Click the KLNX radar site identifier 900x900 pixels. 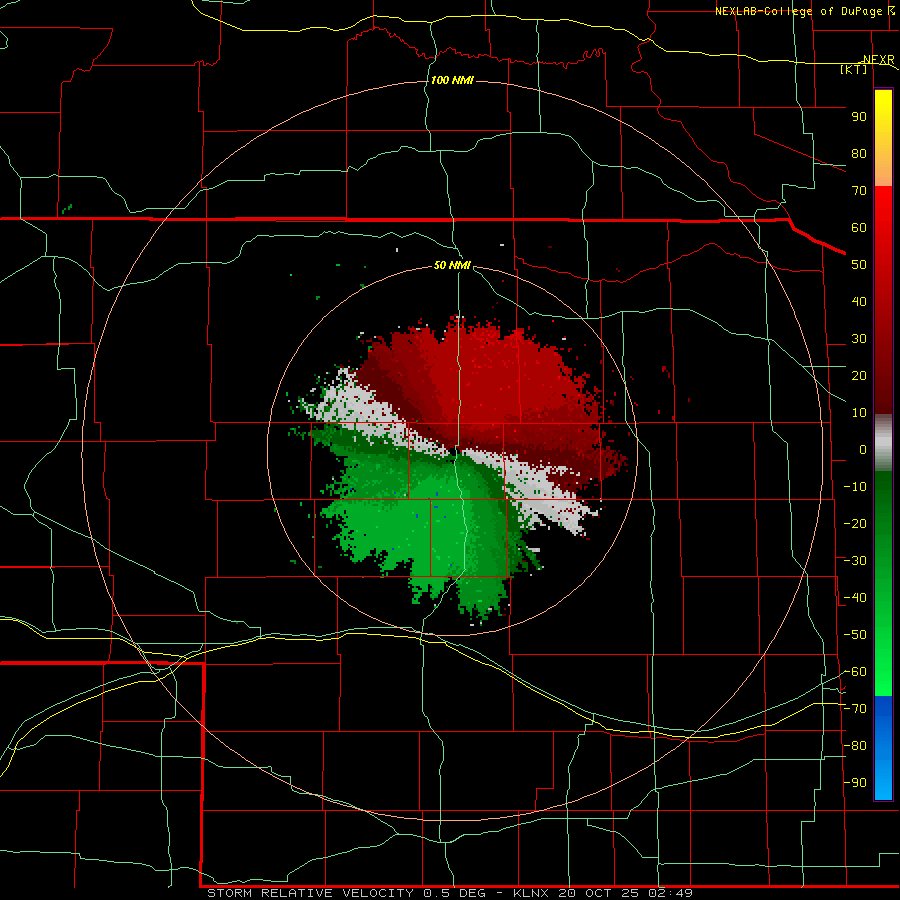(x=531, y=893)
